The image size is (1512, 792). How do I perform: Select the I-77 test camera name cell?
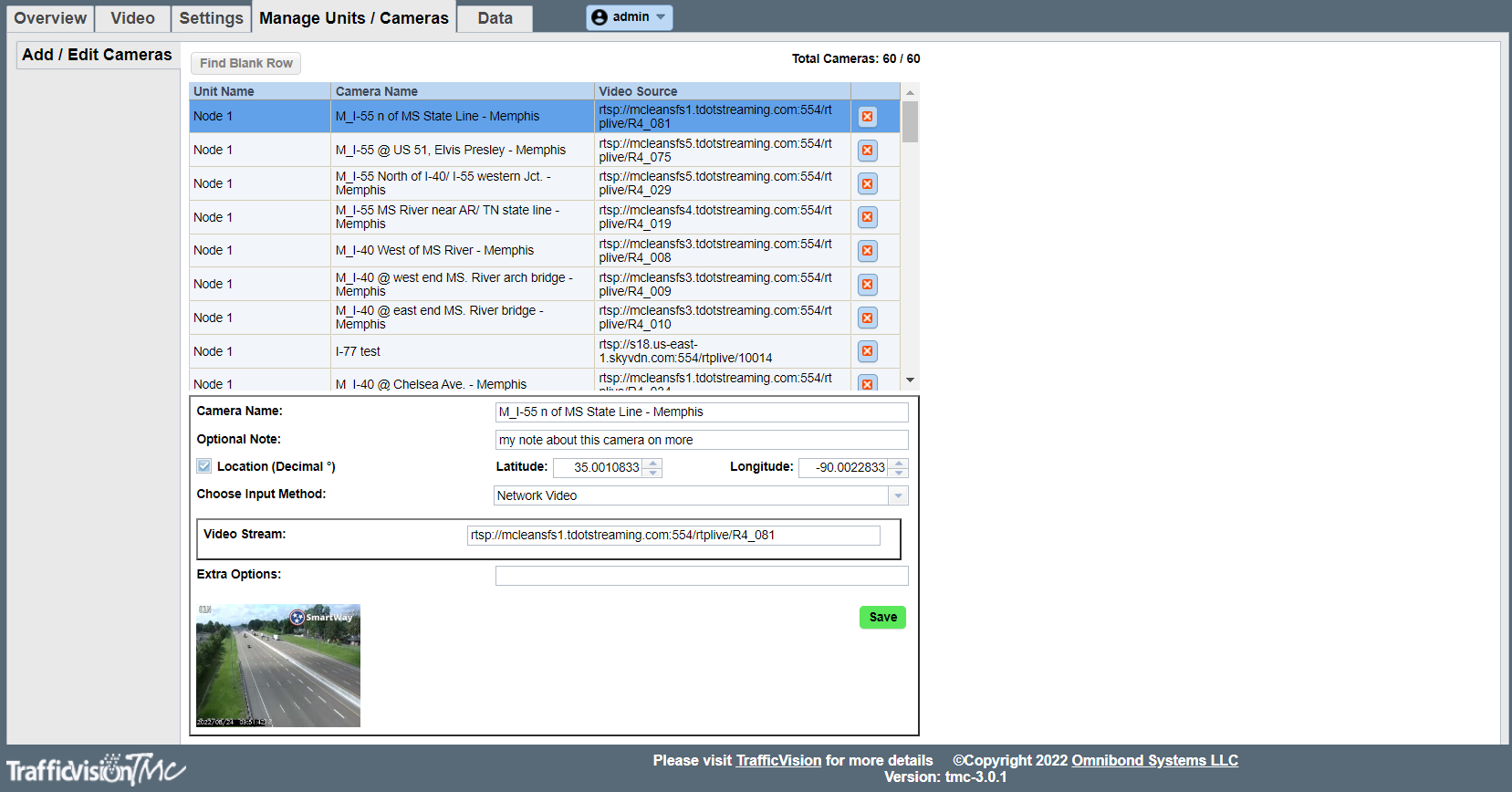pos(463,351)
